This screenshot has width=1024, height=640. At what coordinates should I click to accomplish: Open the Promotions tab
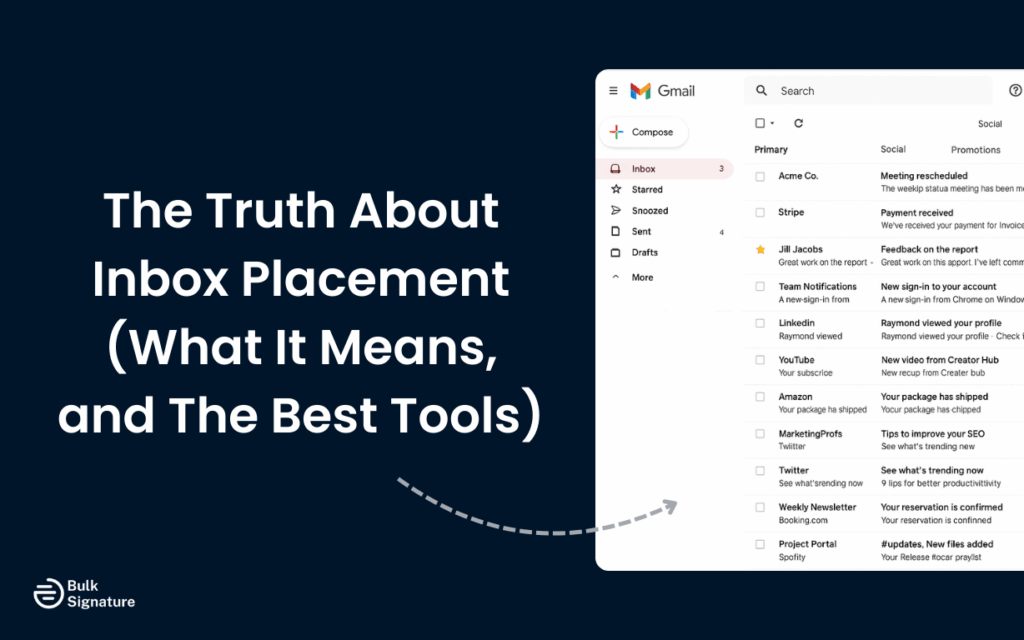975,149
